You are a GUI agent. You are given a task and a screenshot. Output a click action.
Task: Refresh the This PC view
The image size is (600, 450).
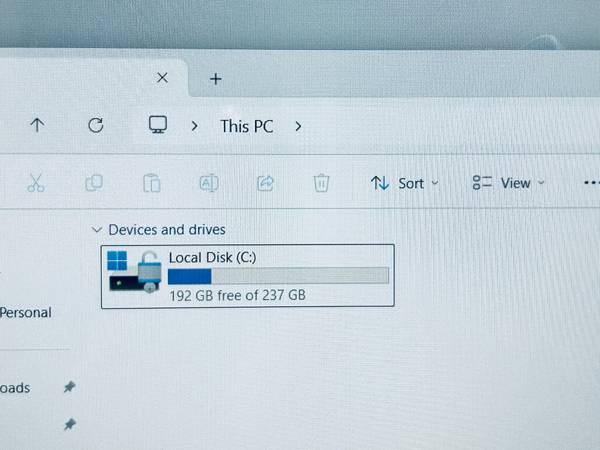click(x=96, y=125)
